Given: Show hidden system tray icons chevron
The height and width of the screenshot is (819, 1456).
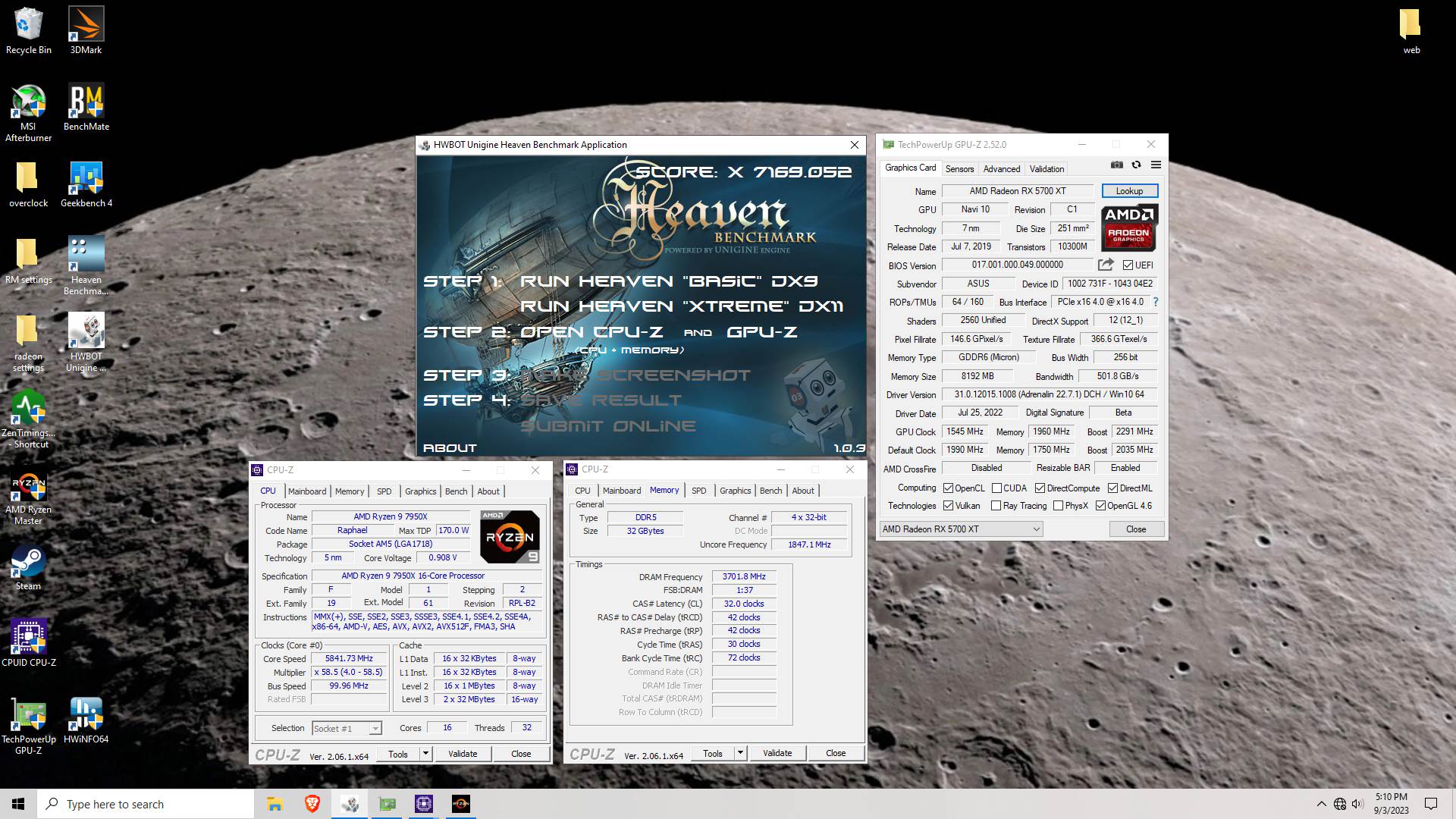Looking at the screenshot, I should pyautogui.click(x=1321, y=804).
